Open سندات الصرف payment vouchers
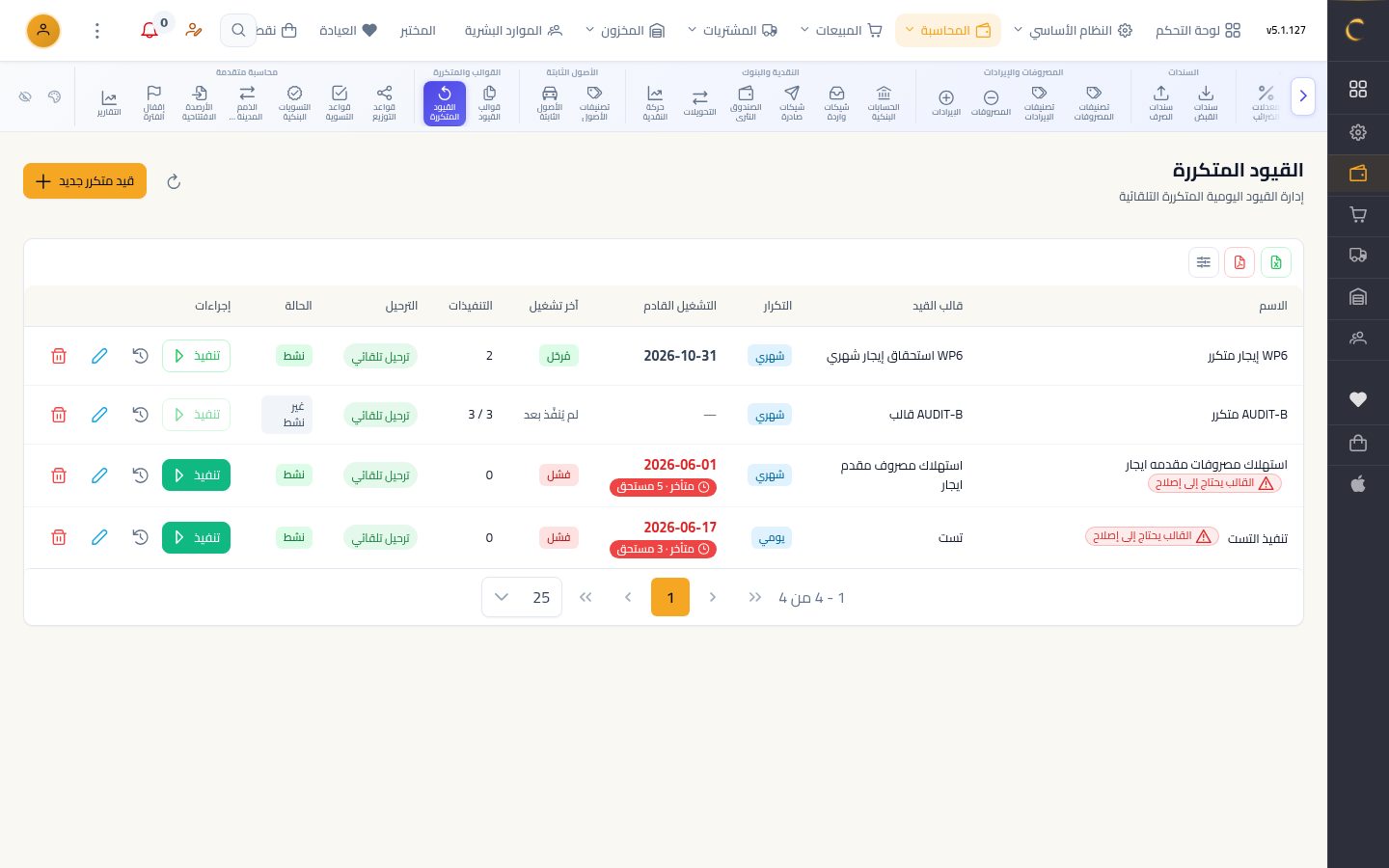 (1161, 103)
